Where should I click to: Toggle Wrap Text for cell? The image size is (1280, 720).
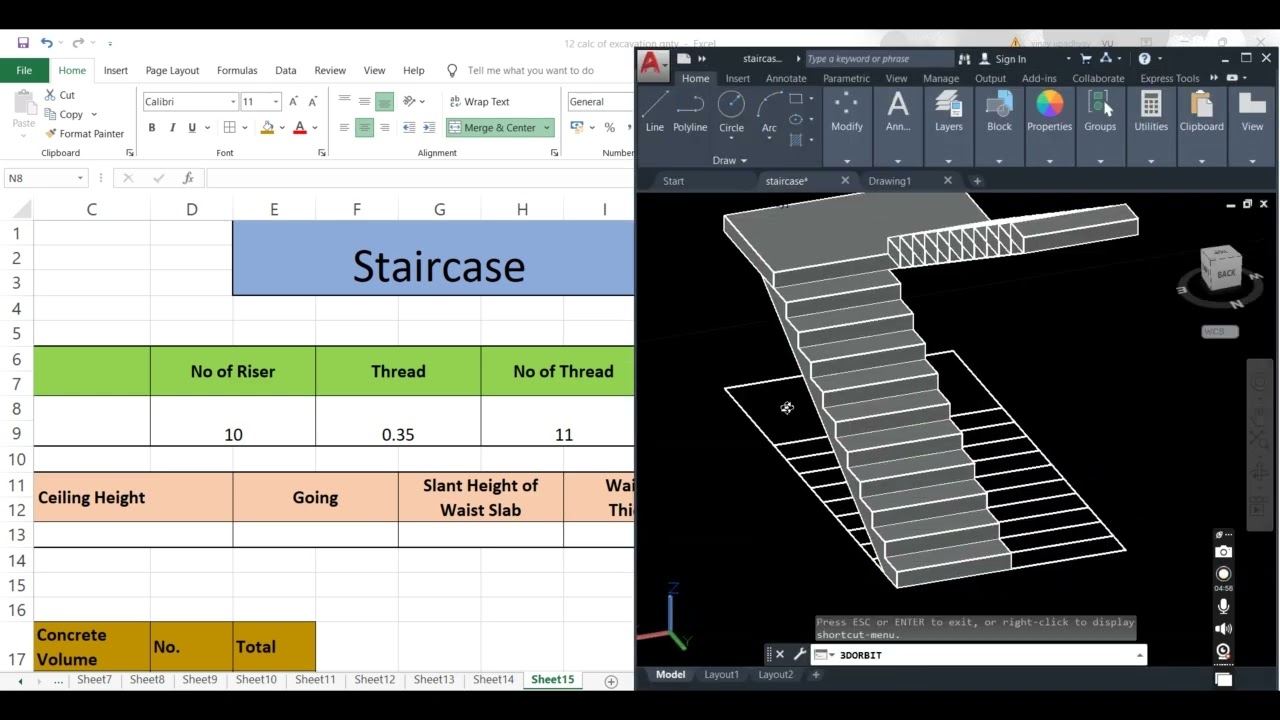478,102
